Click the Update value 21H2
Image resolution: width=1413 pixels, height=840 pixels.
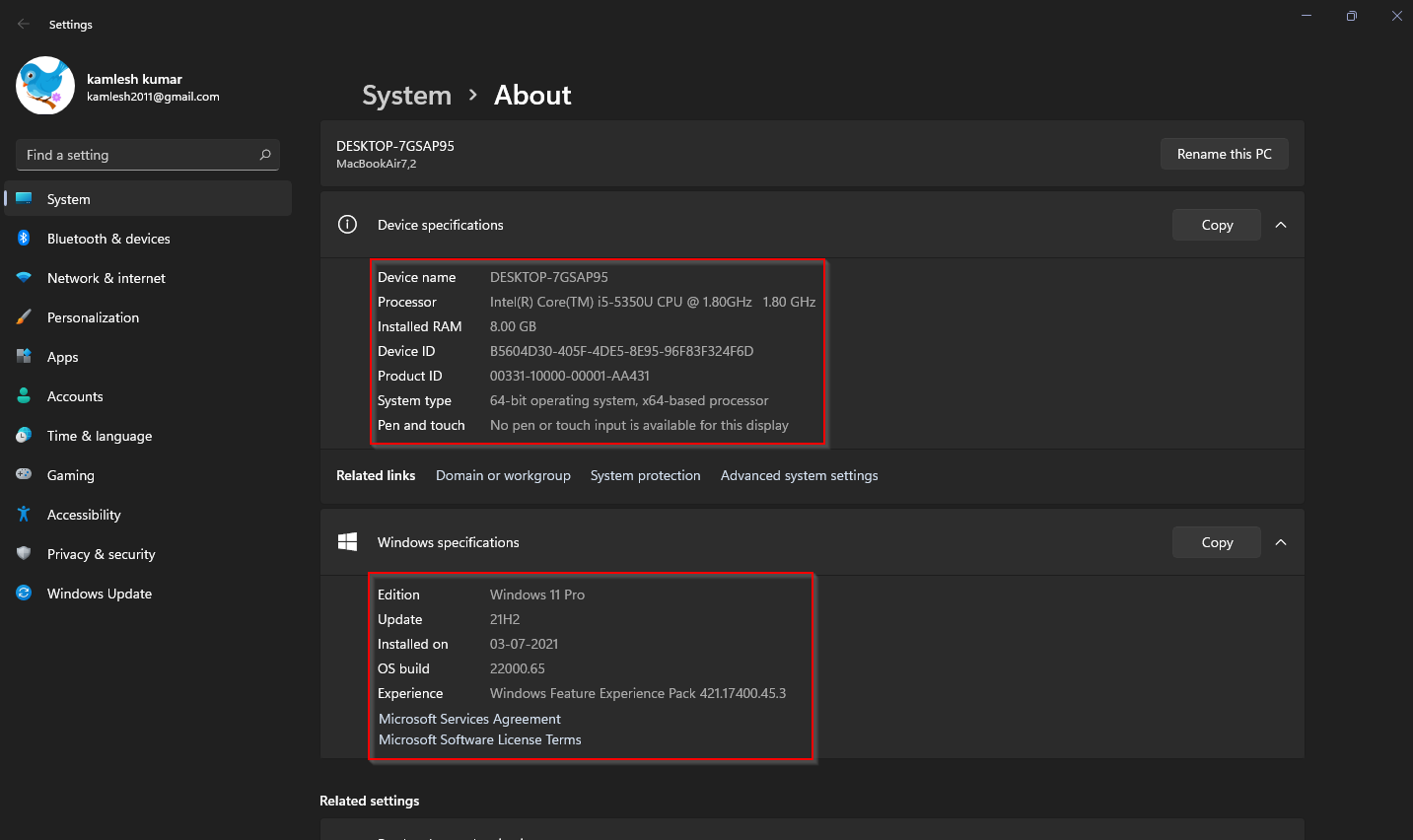(505, 619)
